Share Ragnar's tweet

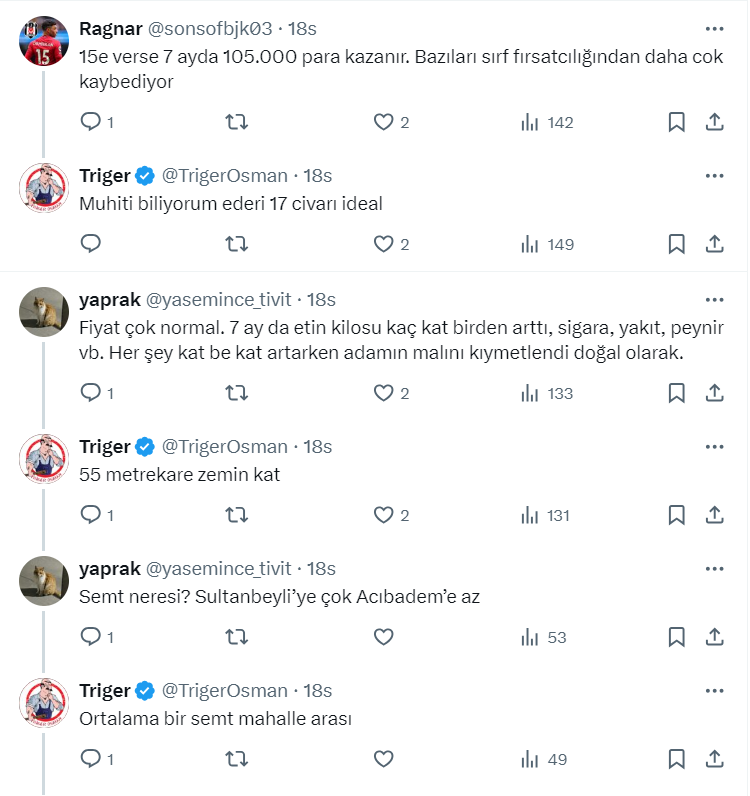click(715, 122)
